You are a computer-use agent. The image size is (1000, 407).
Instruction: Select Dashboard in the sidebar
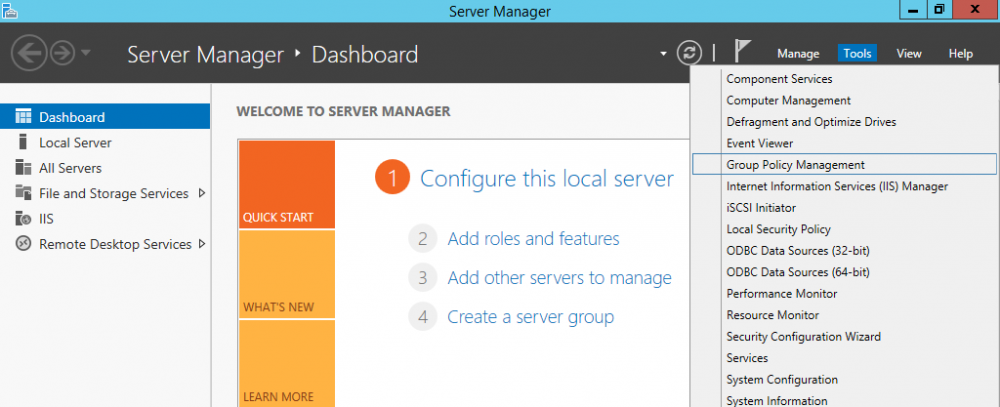pos(105,117)
